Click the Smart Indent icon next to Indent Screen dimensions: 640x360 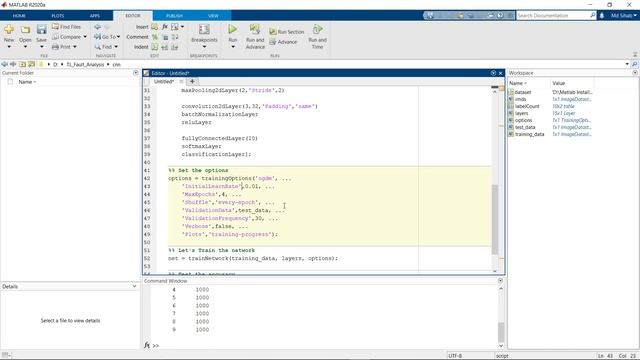pyautogui.click(x=155, y=47)
